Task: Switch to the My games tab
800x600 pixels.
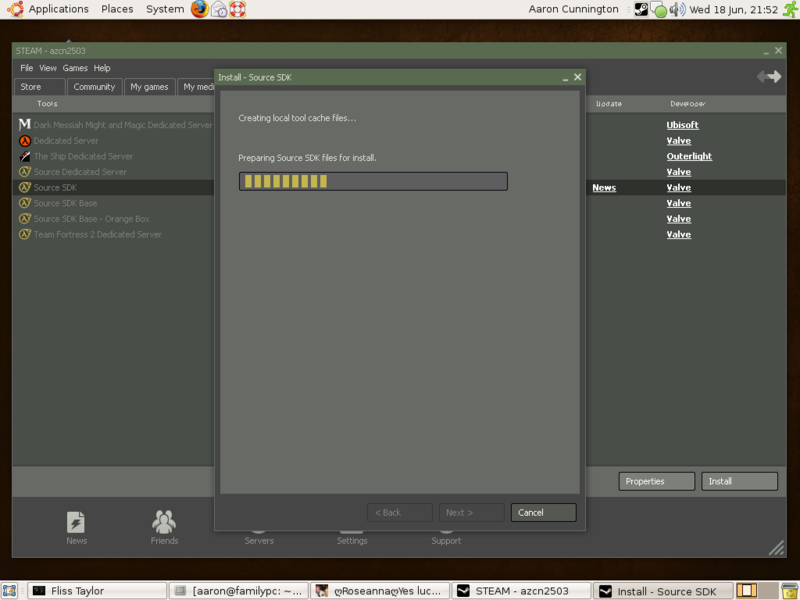Action: [x=149, y=87]
